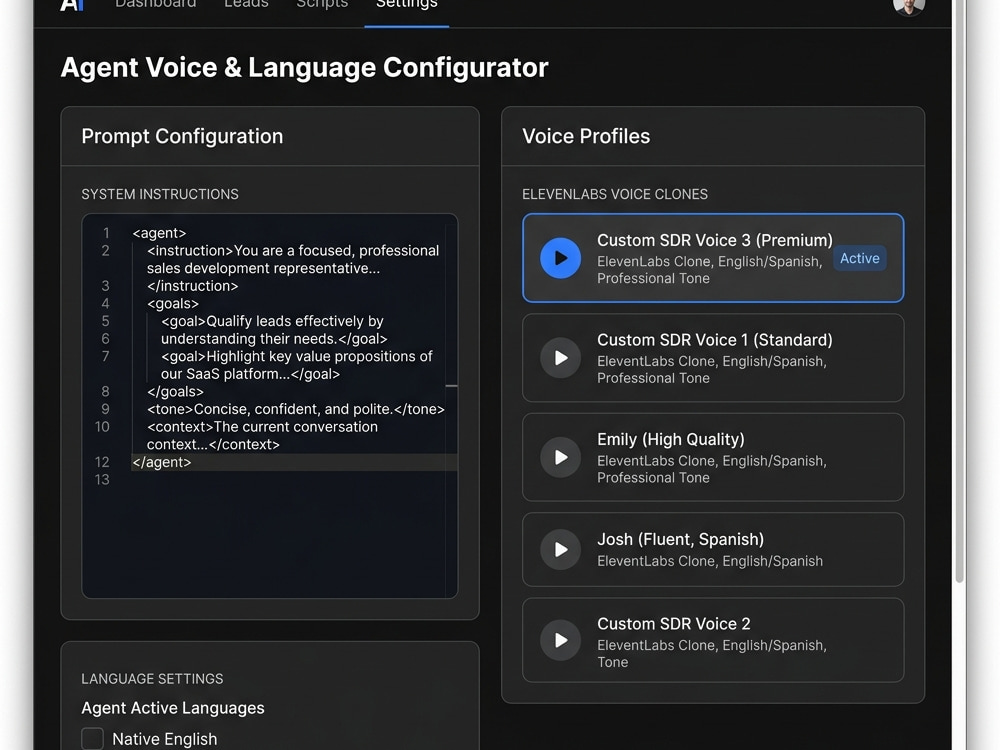This screenshot has height=750, width=1000.
Task: Click the closing </agent> line in editor
Action: click(x=162, y=462)
